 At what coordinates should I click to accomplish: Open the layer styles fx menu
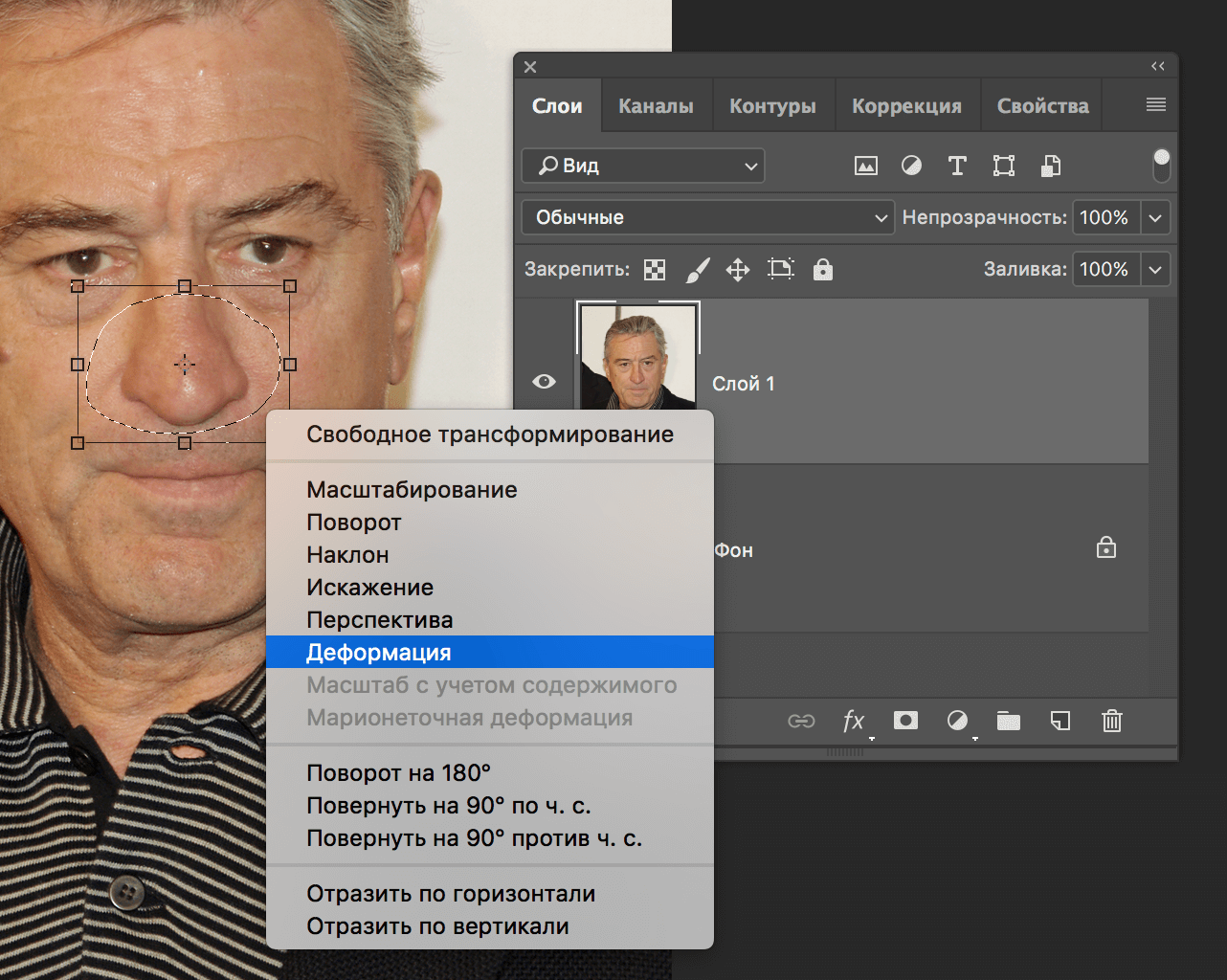point(853,721)
